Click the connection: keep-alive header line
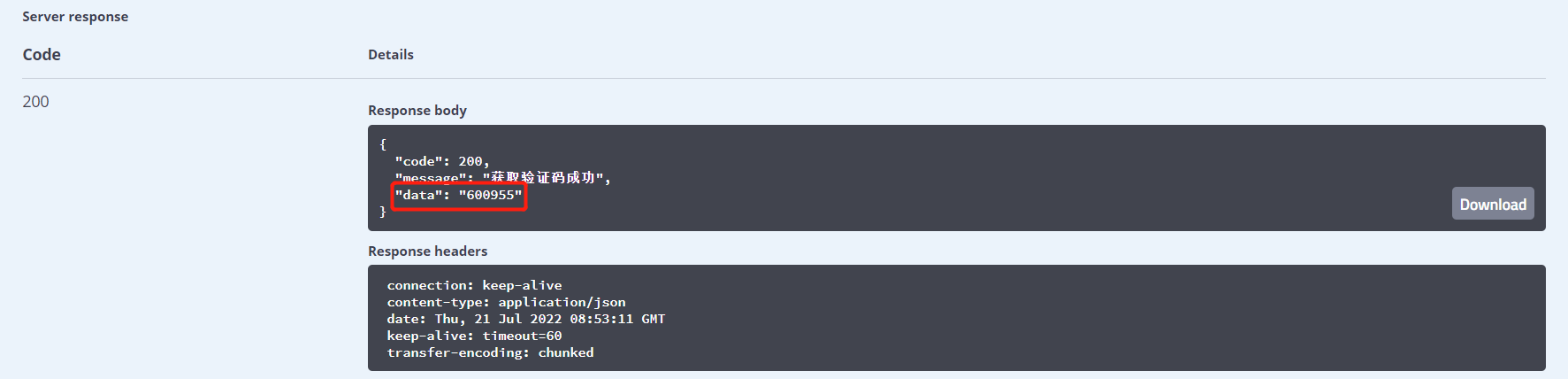Screen dimensions: 1568x379 pos(474,285)
